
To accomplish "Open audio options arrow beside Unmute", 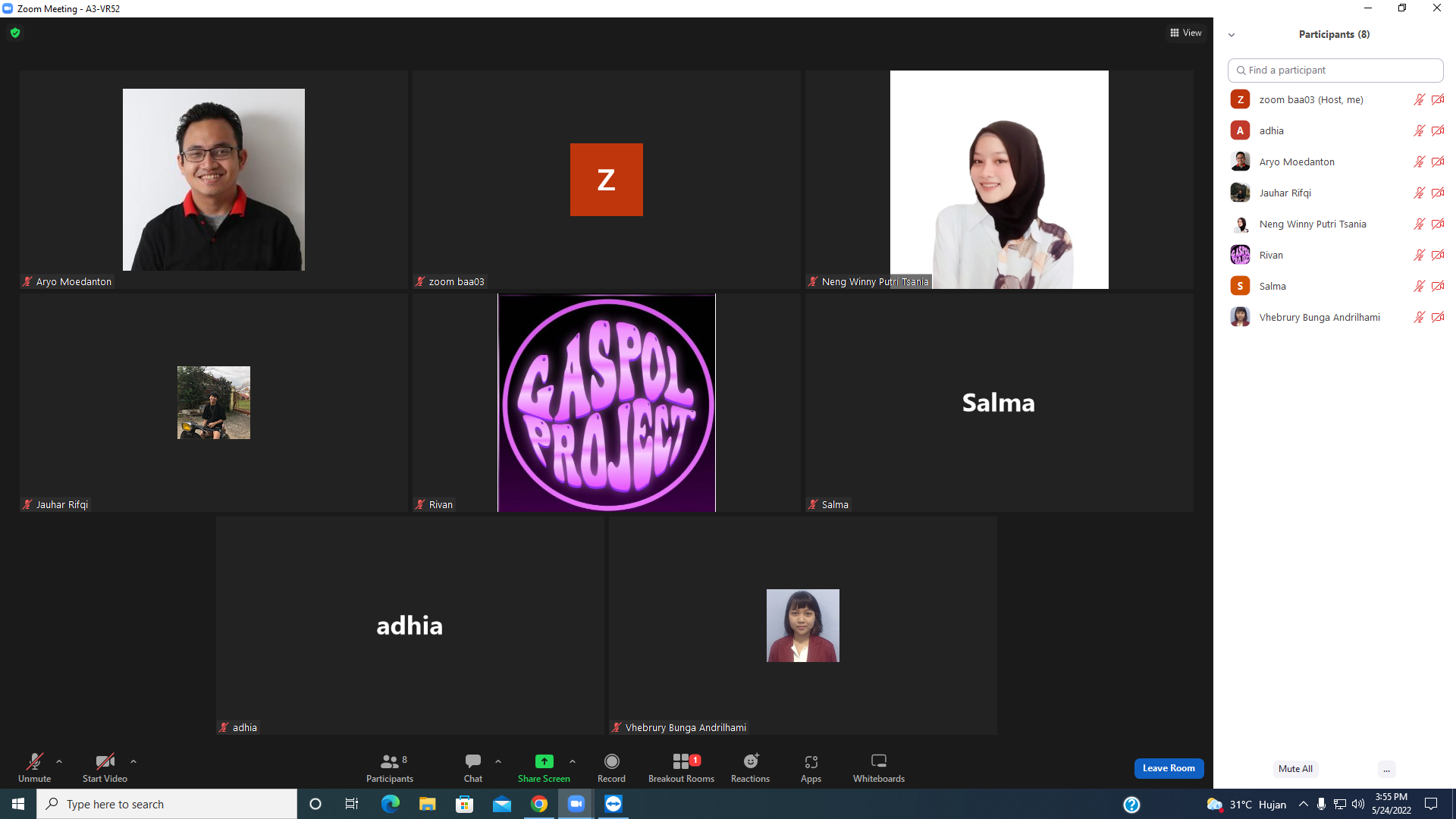I will (59, 761).
